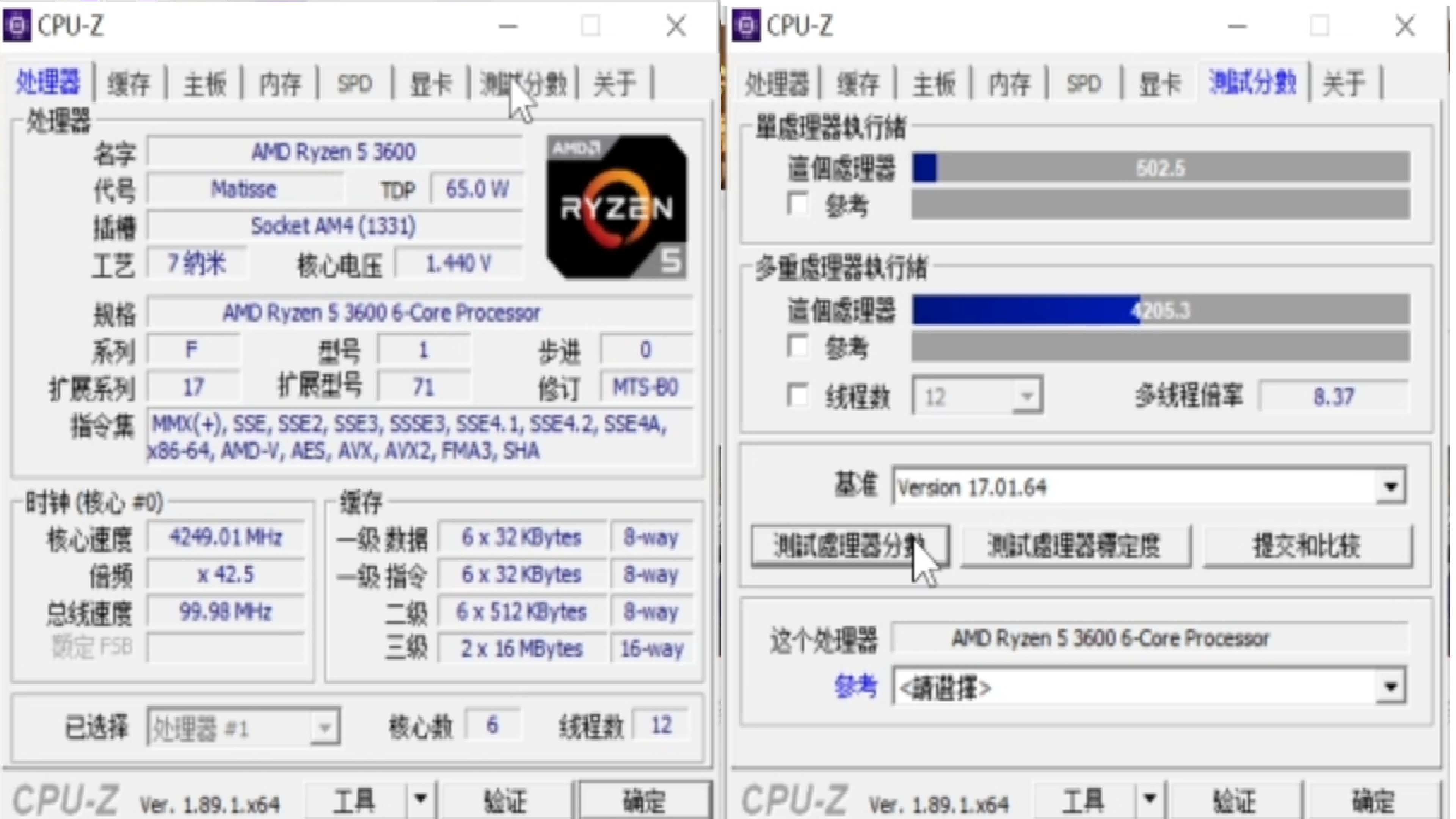Screen dimensions: 1456x819
Task: Click the CPU-Z logo icon in right window title bar
Action: coord(746,25)
